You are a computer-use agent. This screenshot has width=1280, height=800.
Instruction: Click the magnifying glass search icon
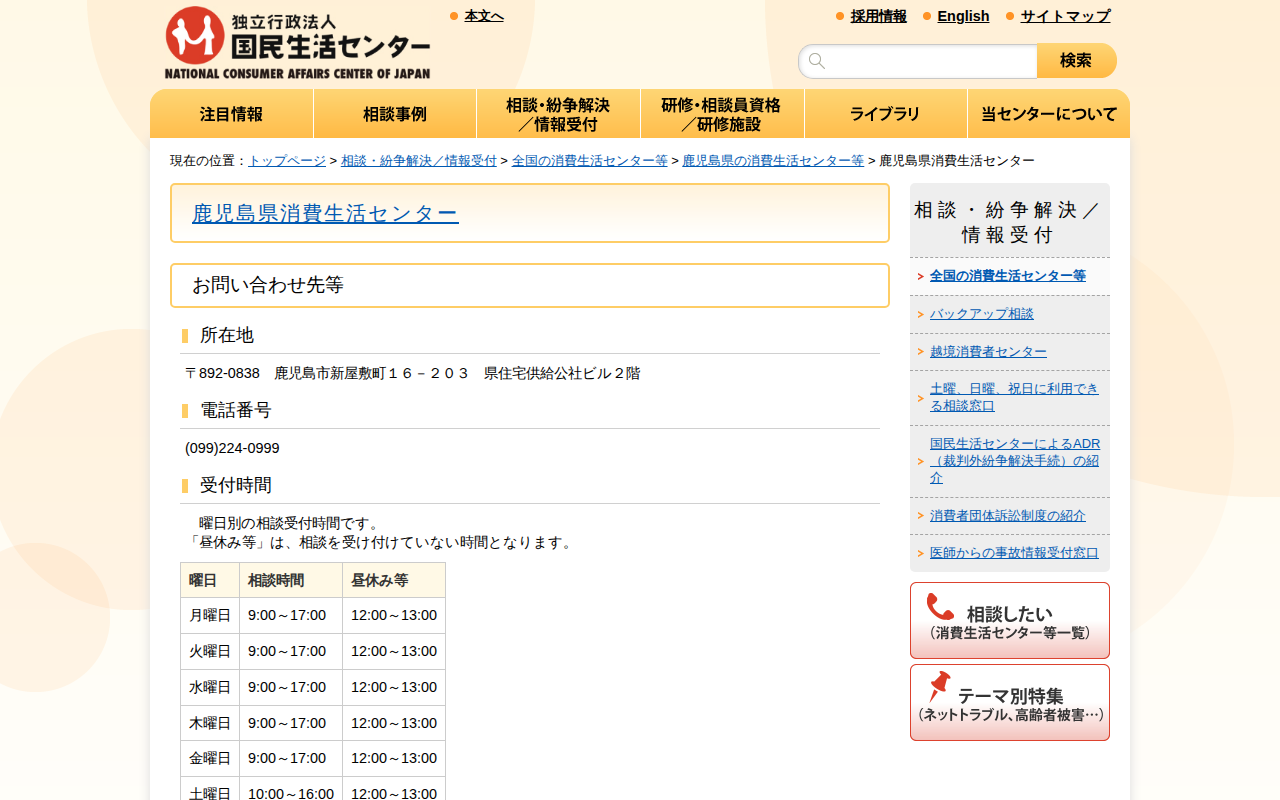click(817, 61)
